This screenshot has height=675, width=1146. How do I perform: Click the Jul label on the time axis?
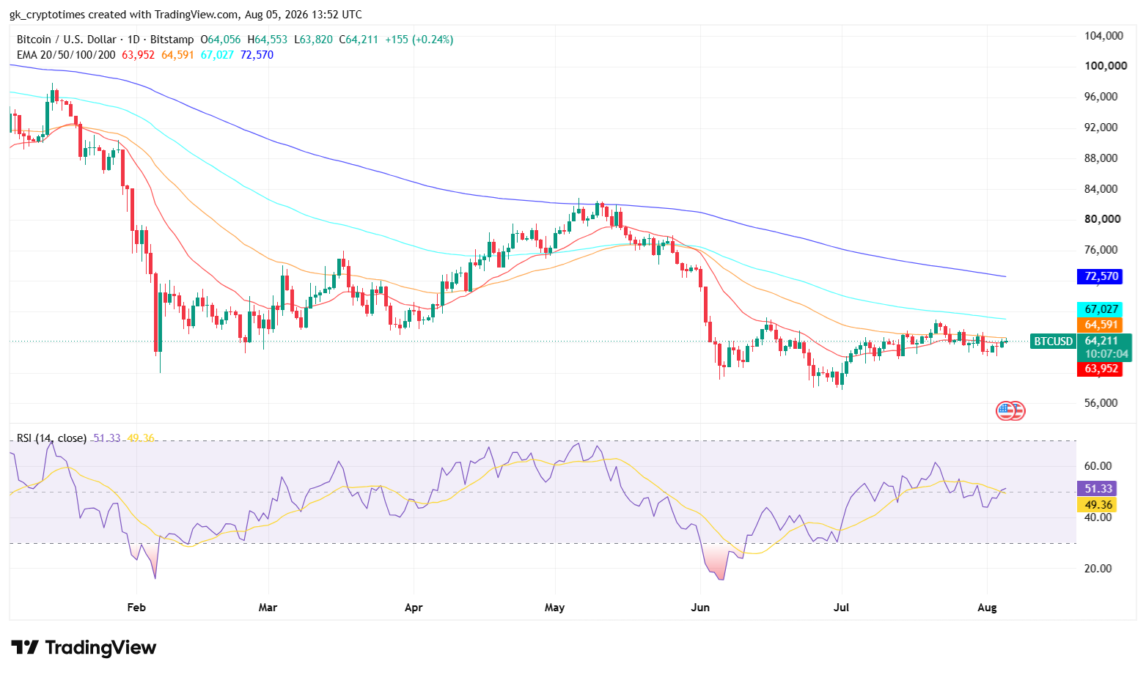click(x=841, y=607)
